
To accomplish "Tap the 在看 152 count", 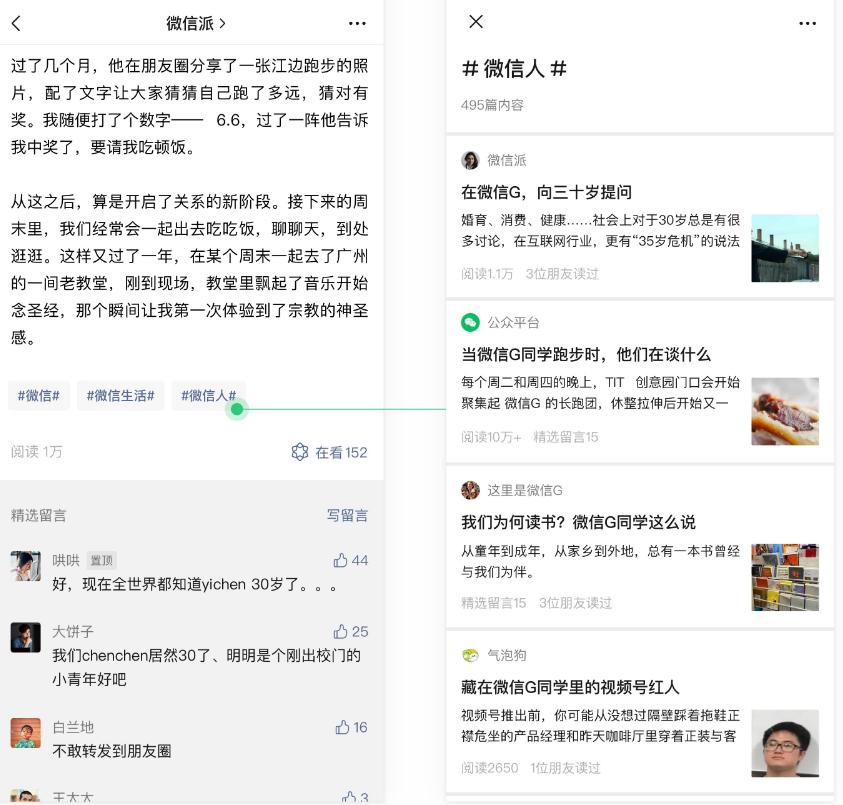I will [x=341, y=452].
